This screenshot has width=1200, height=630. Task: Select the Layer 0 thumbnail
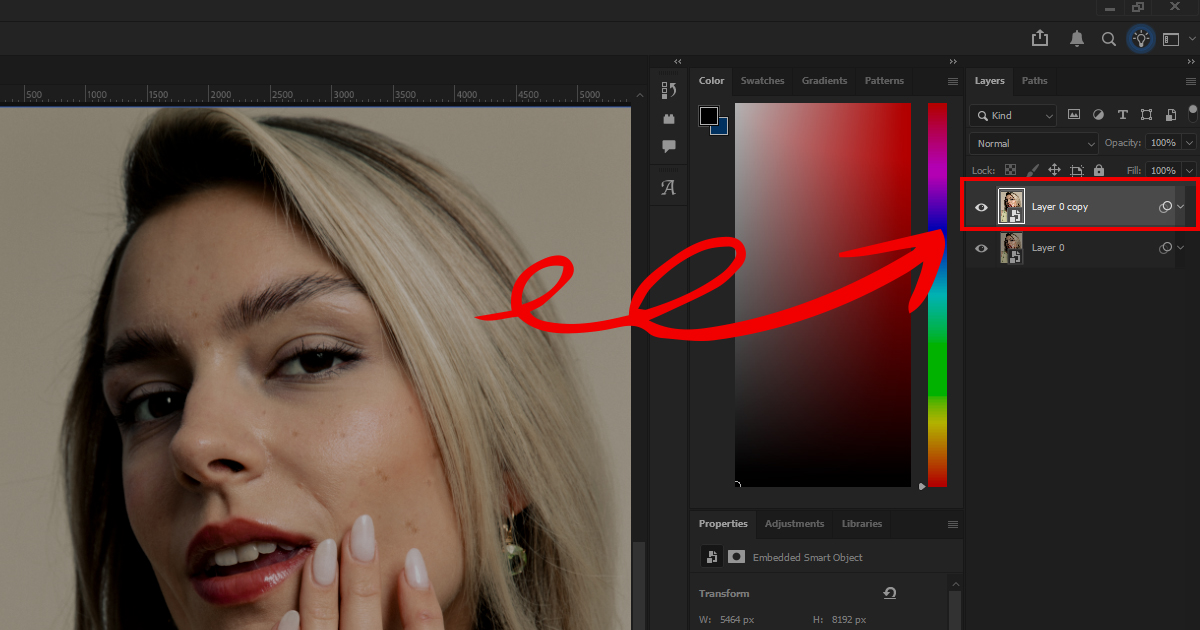tap(1011, 248)
